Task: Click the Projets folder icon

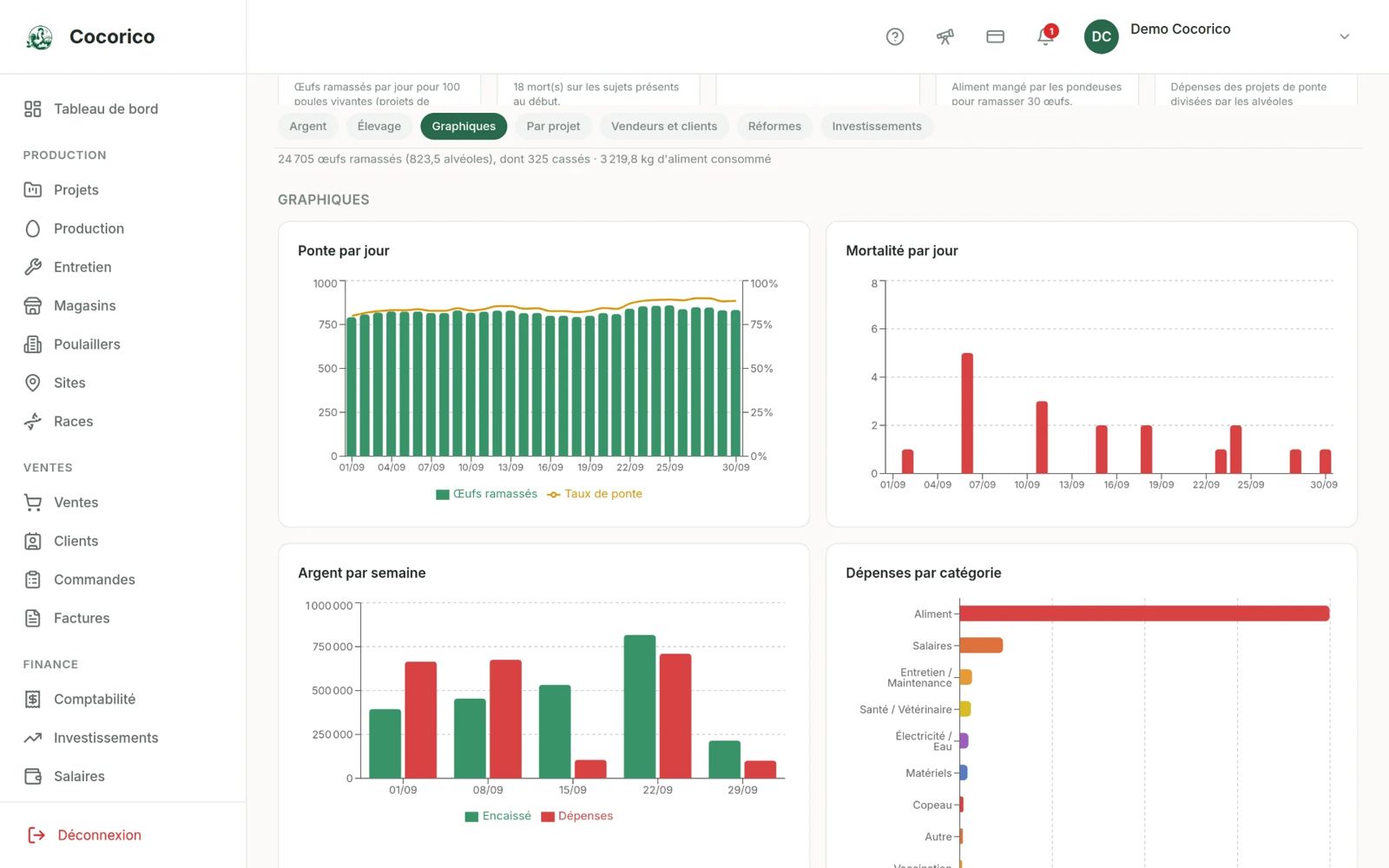Action: (33, 190)
